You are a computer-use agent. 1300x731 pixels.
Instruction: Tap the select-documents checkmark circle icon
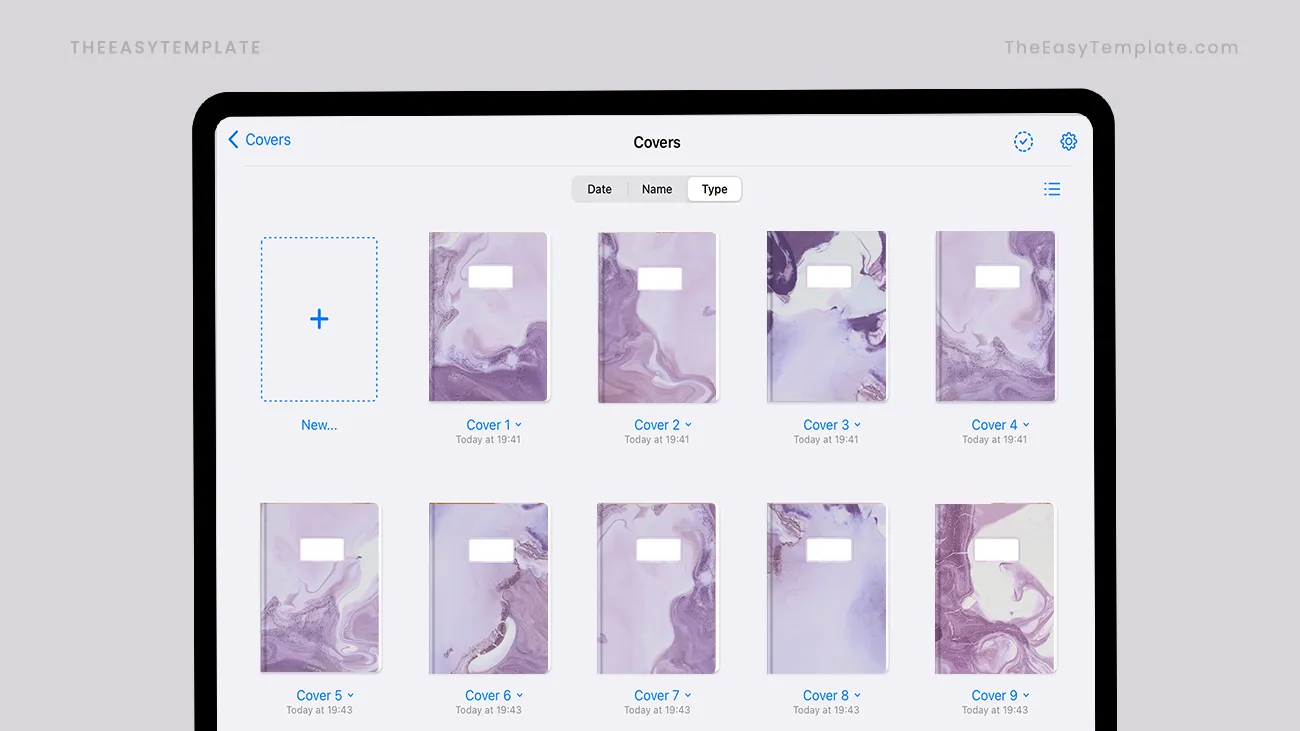click(x=1023, y=142)
